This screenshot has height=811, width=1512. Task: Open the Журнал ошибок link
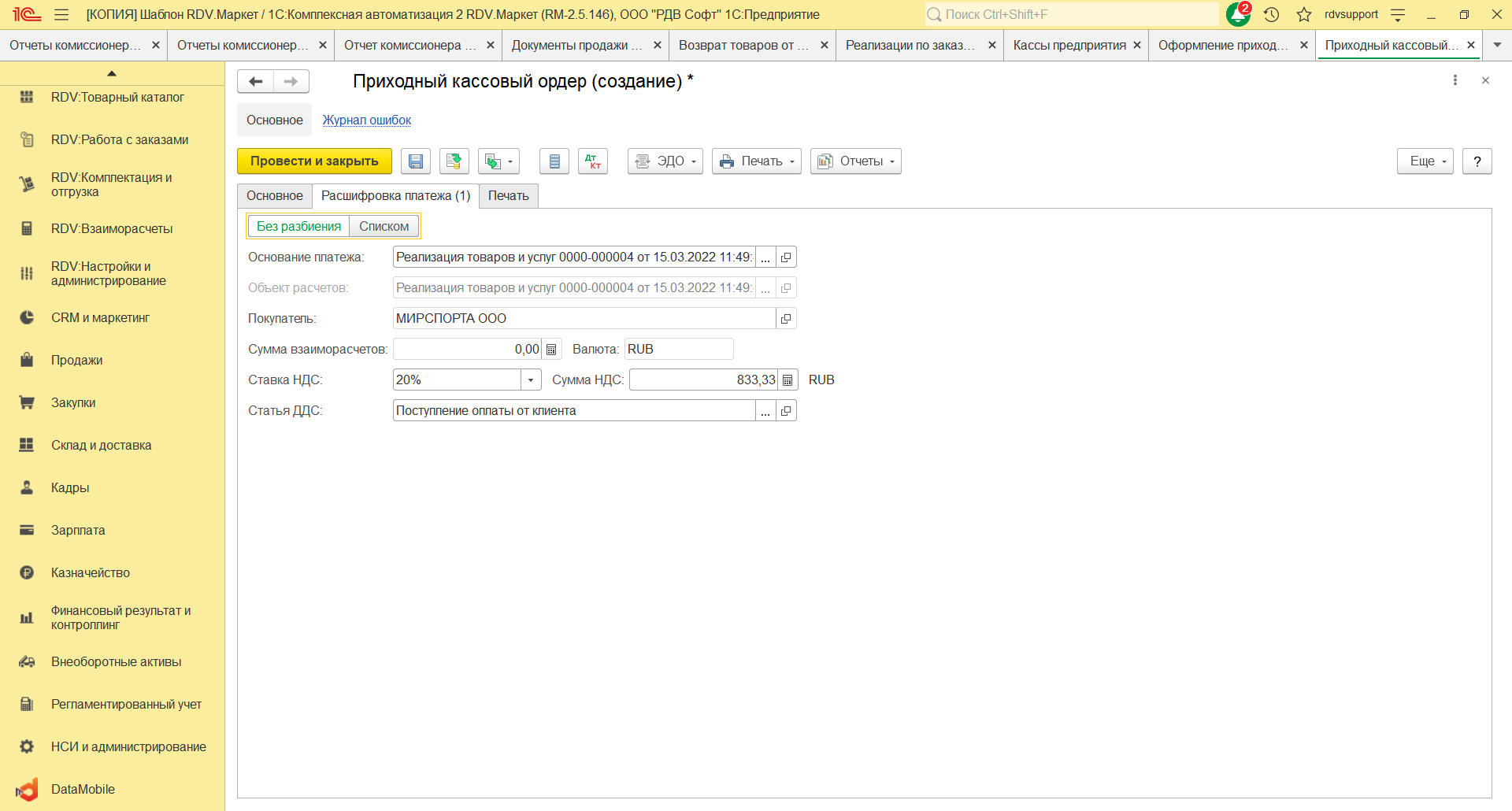367,120
